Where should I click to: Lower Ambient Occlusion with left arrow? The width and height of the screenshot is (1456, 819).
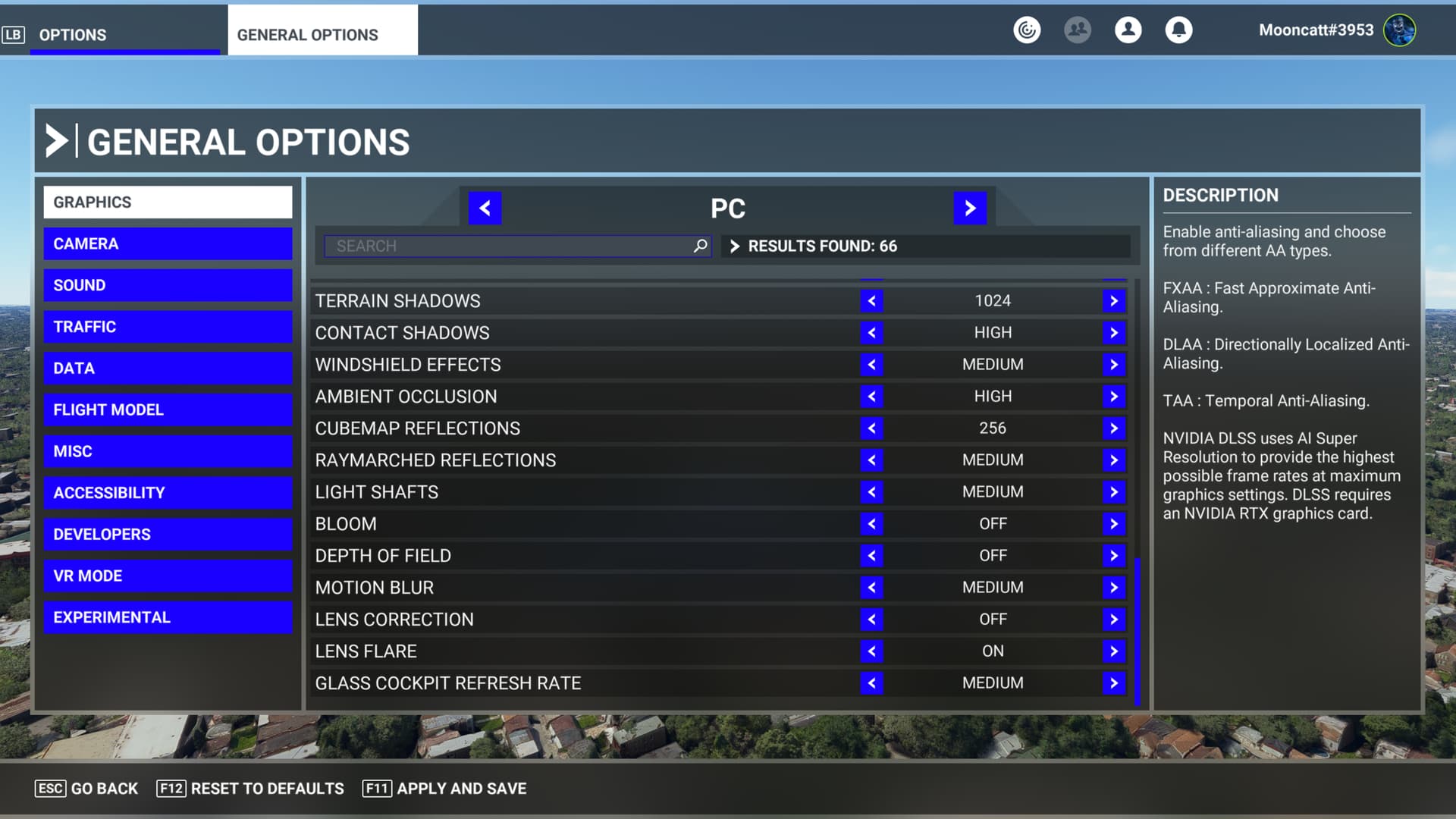[x=871, y=397]
